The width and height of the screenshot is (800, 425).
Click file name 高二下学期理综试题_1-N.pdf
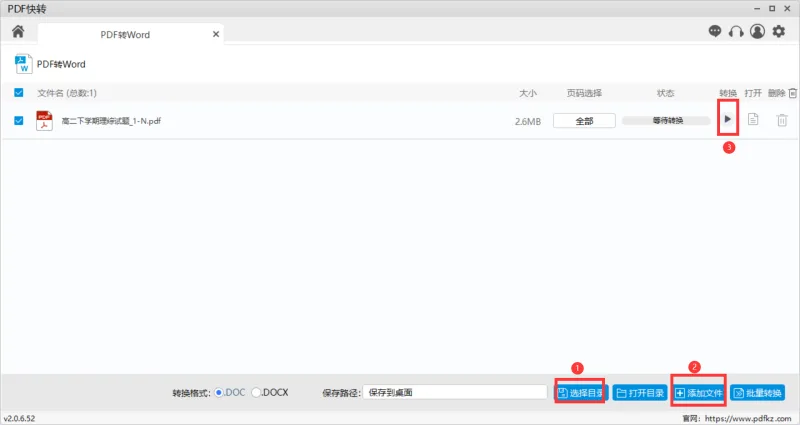coord(111,121)
